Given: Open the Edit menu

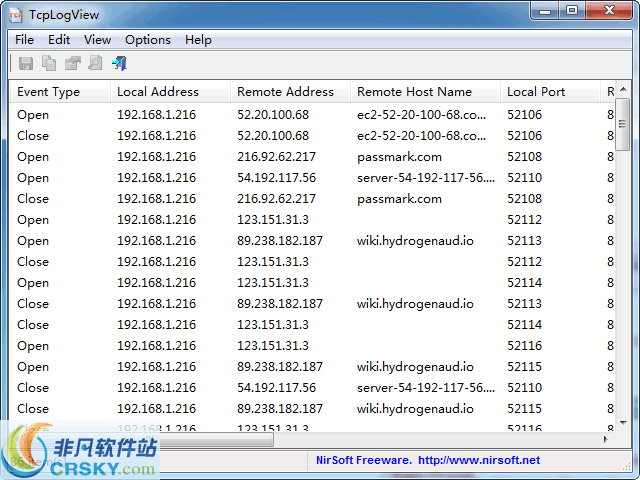Looking at the screenshot, I should [59, 40].
